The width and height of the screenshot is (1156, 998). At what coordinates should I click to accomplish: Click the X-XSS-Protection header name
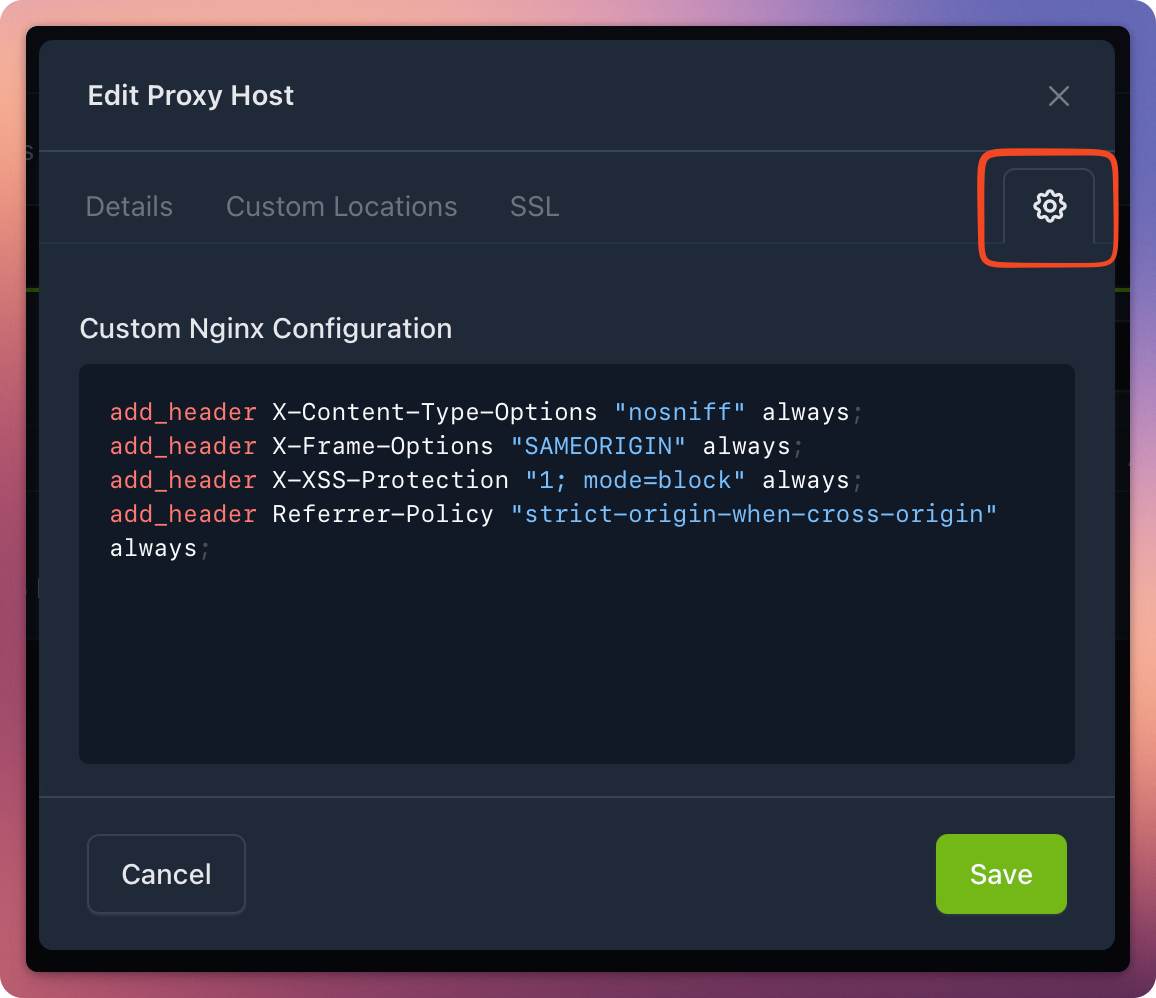click(x=390, y=480)
